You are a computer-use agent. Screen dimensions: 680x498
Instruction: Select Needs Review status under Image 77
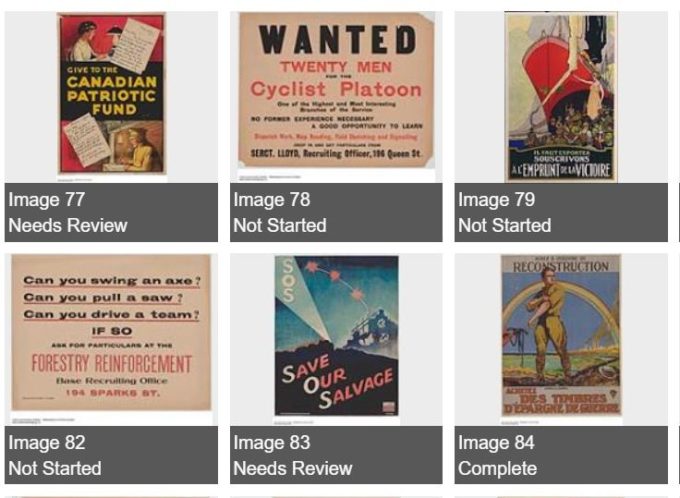pyautogui.click(x=68, y=226)
